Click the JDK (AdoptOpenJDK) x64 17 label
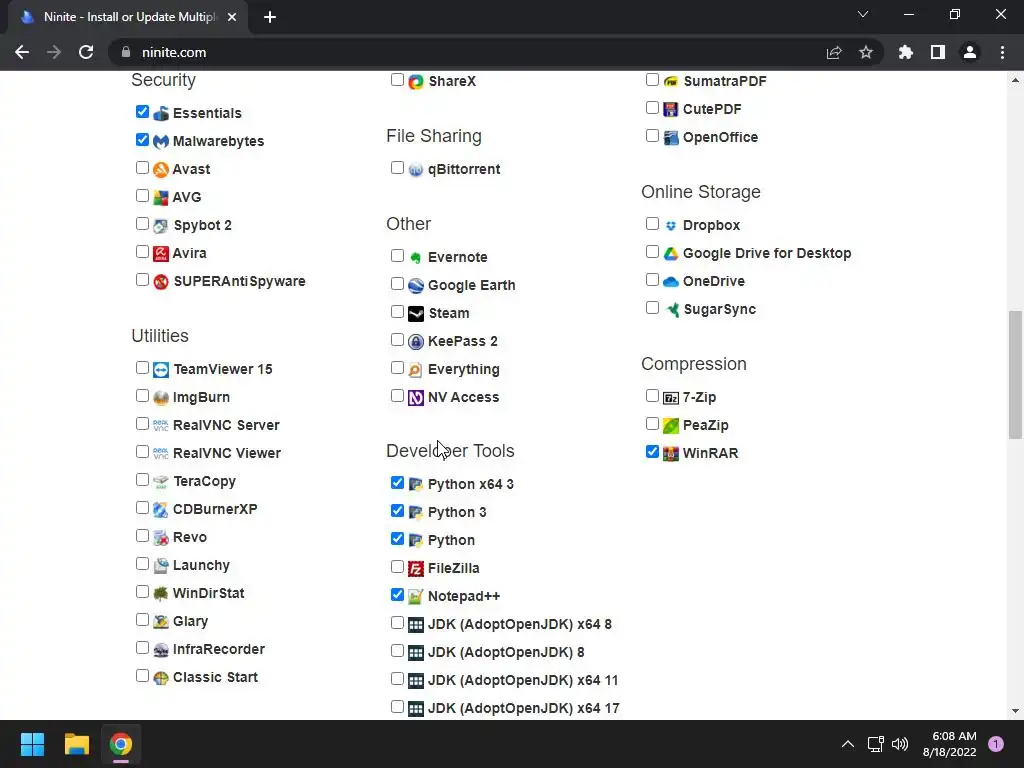Screen dimensions: 1024x768 [524, 709]
